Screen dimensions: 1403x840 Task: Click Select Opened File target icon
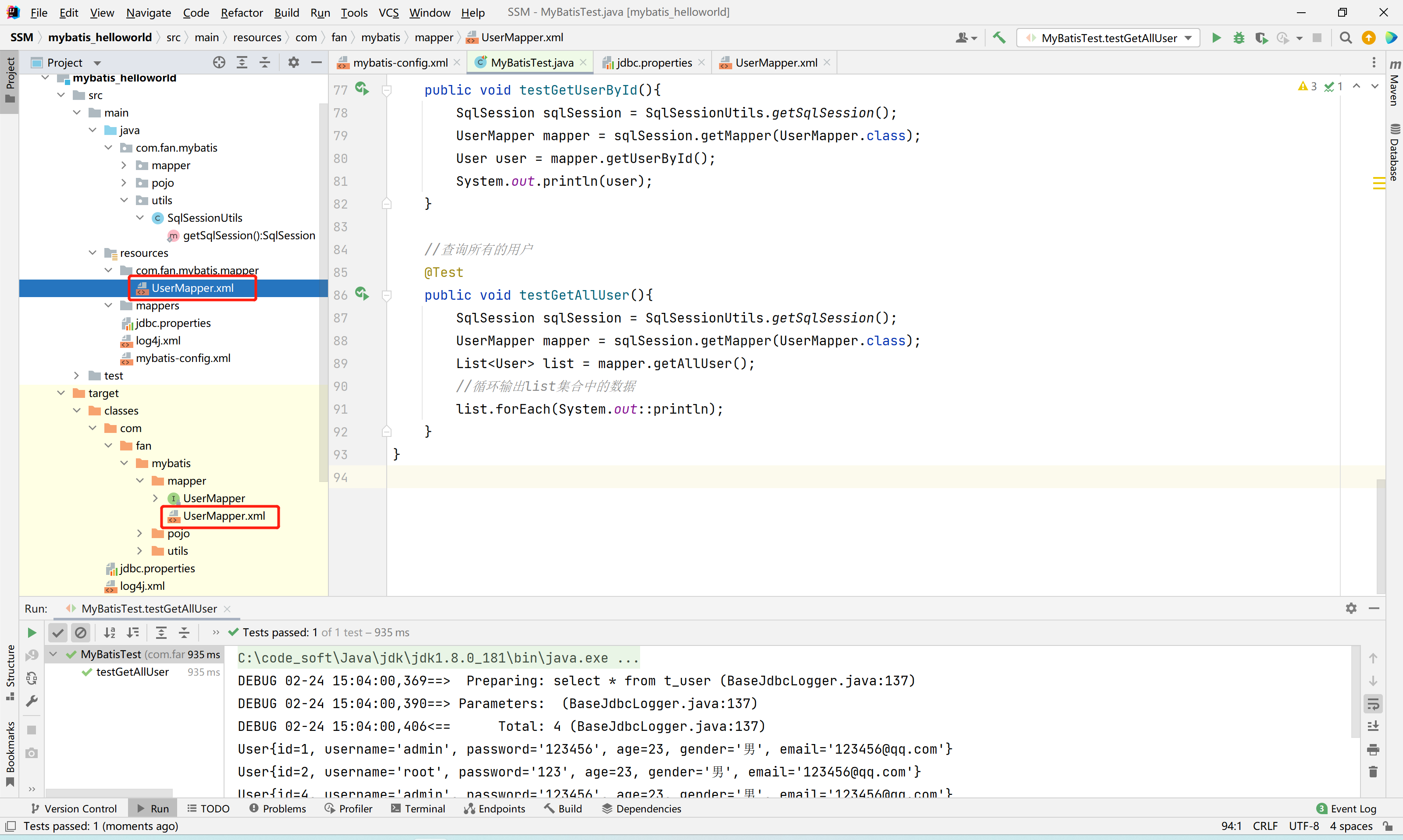pos(219,62)
